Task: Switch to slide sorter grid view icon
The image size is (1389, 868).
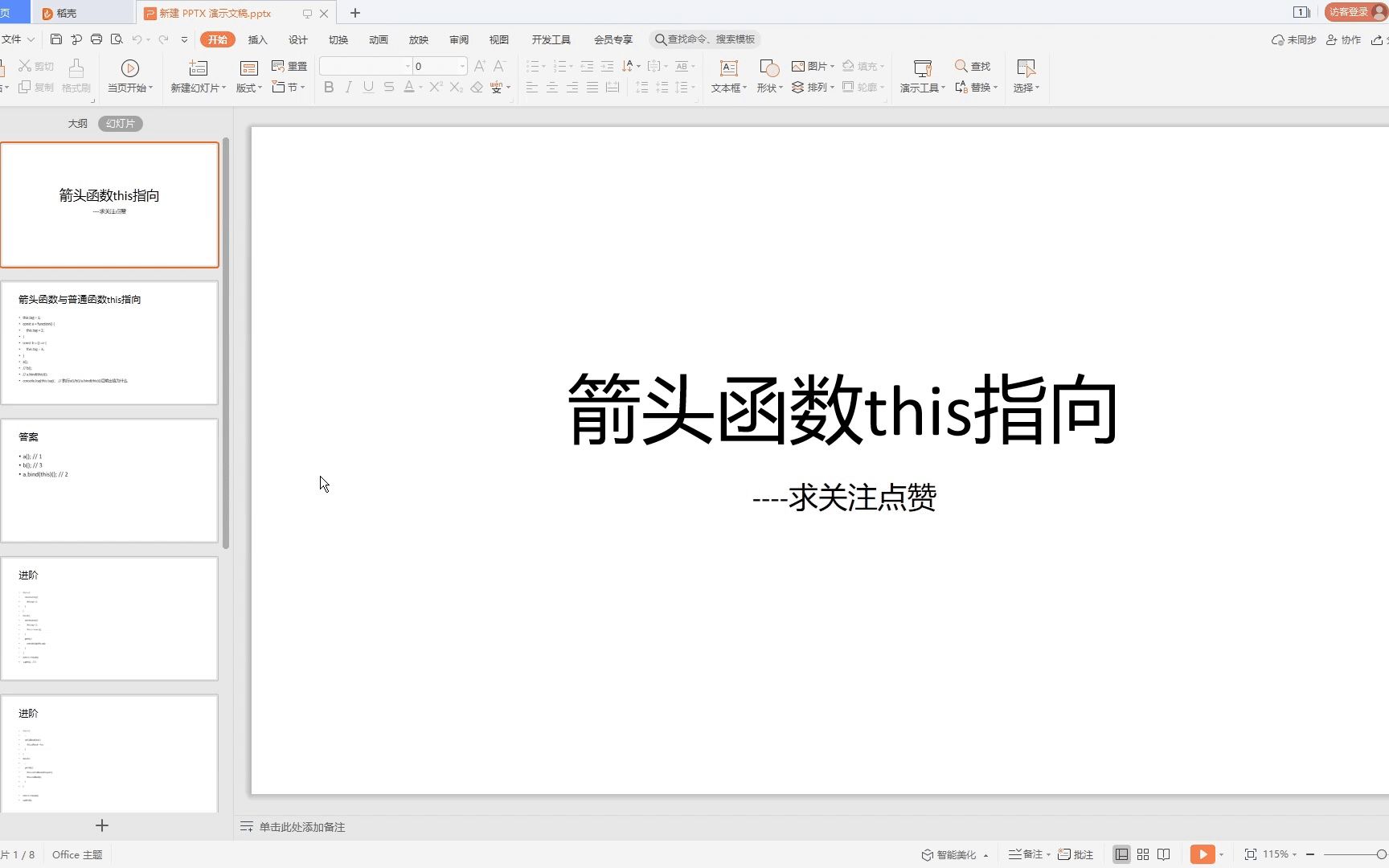Action: (x=1142, y=854)
